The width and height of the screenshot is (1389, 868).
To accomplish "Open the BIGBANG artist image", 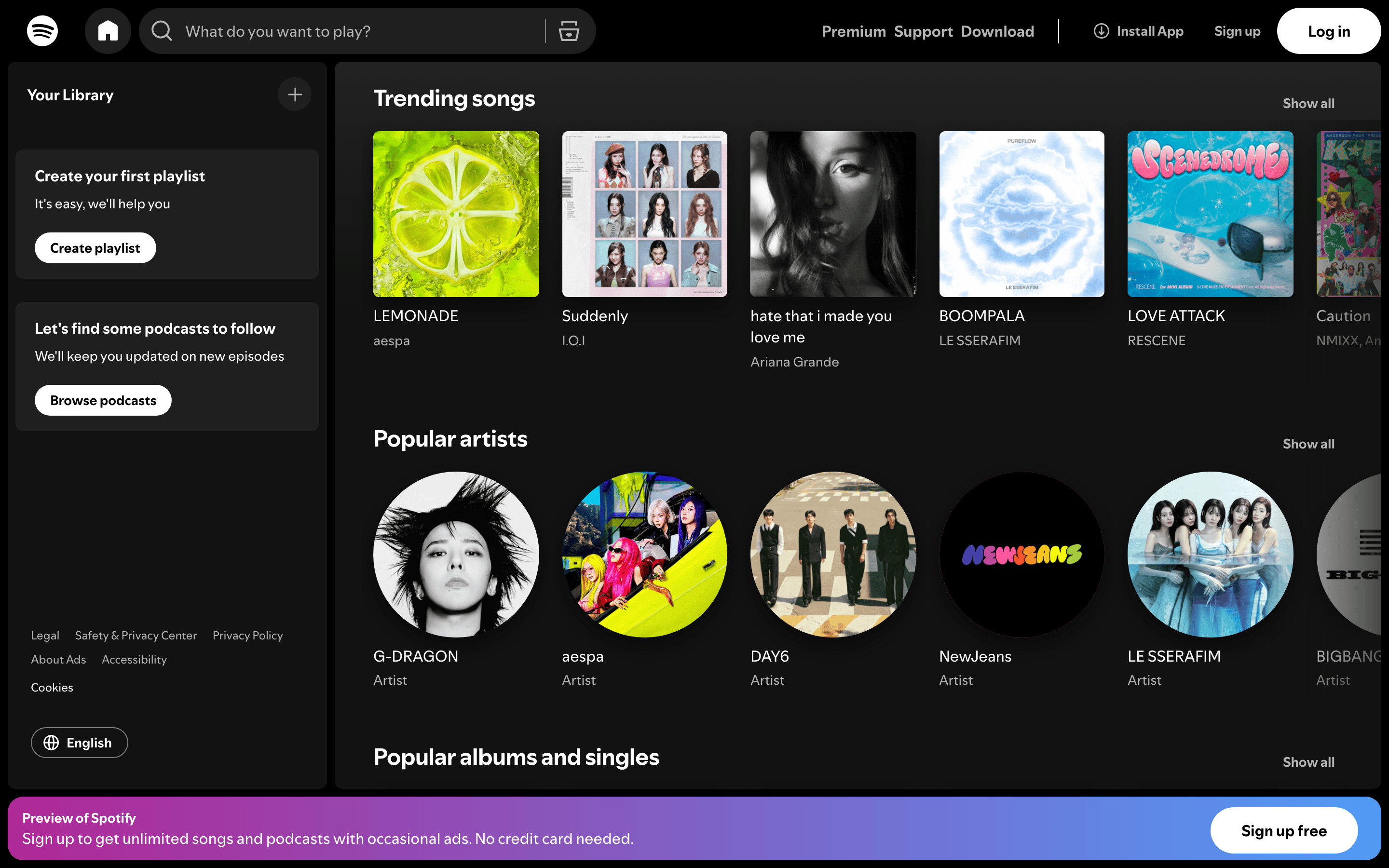I will [x=1348, y=555].
